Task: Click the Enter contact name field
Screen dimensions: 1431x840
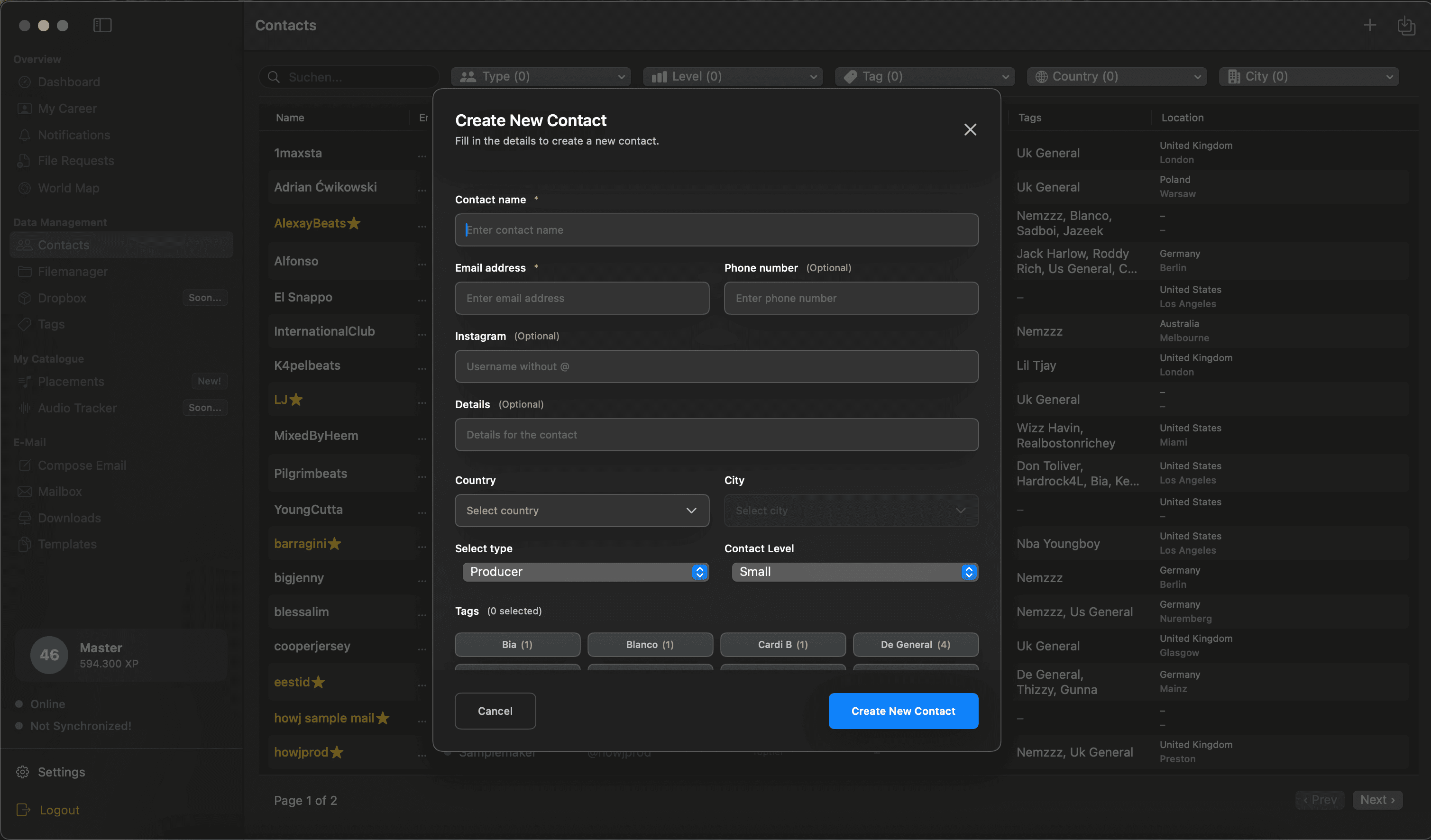Action: [716, 230]
